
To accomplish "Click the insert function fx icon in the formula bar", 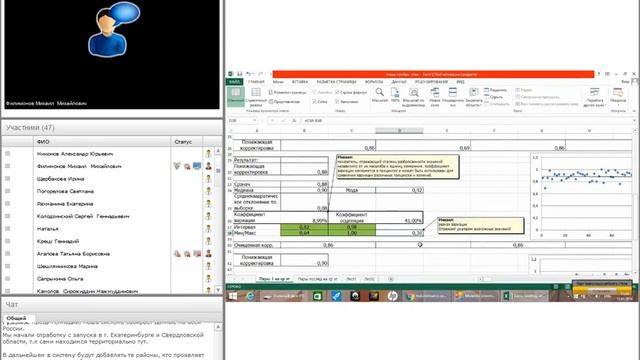I will click(x=294, y=120).
